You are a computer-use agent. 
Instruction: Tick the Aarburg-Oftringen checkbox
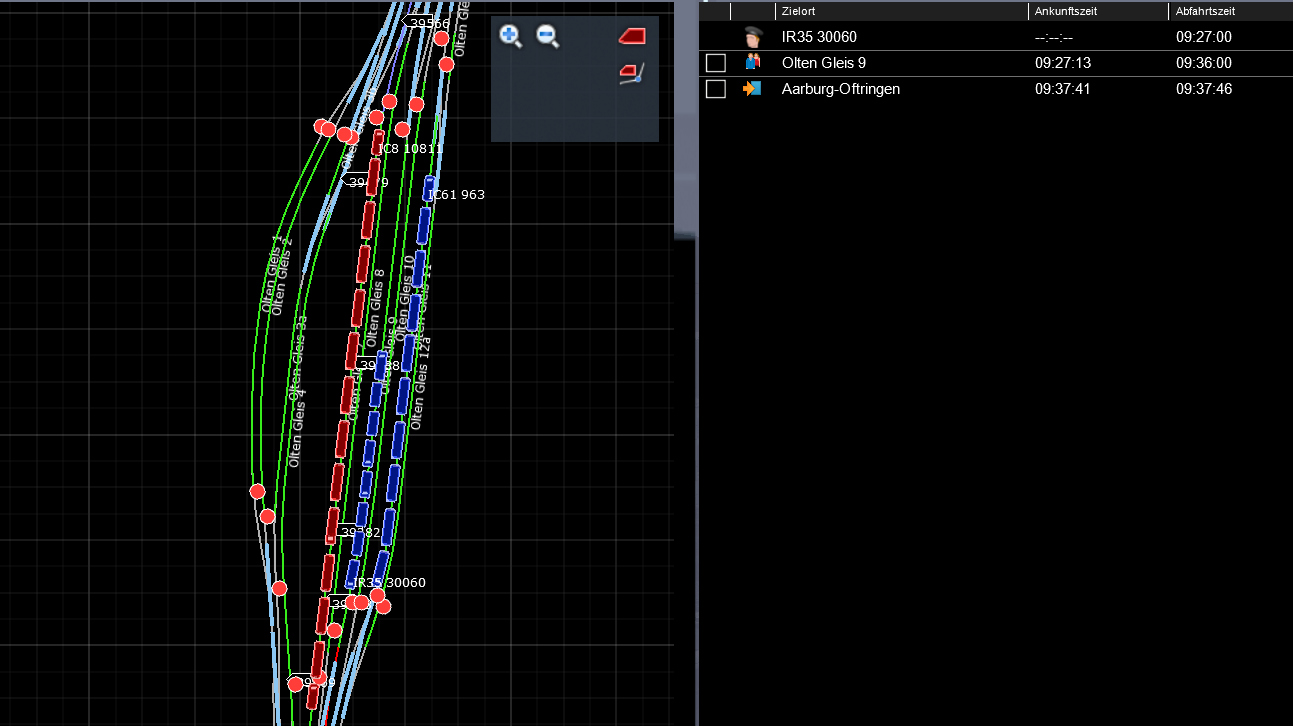click(x=715, y=89)
